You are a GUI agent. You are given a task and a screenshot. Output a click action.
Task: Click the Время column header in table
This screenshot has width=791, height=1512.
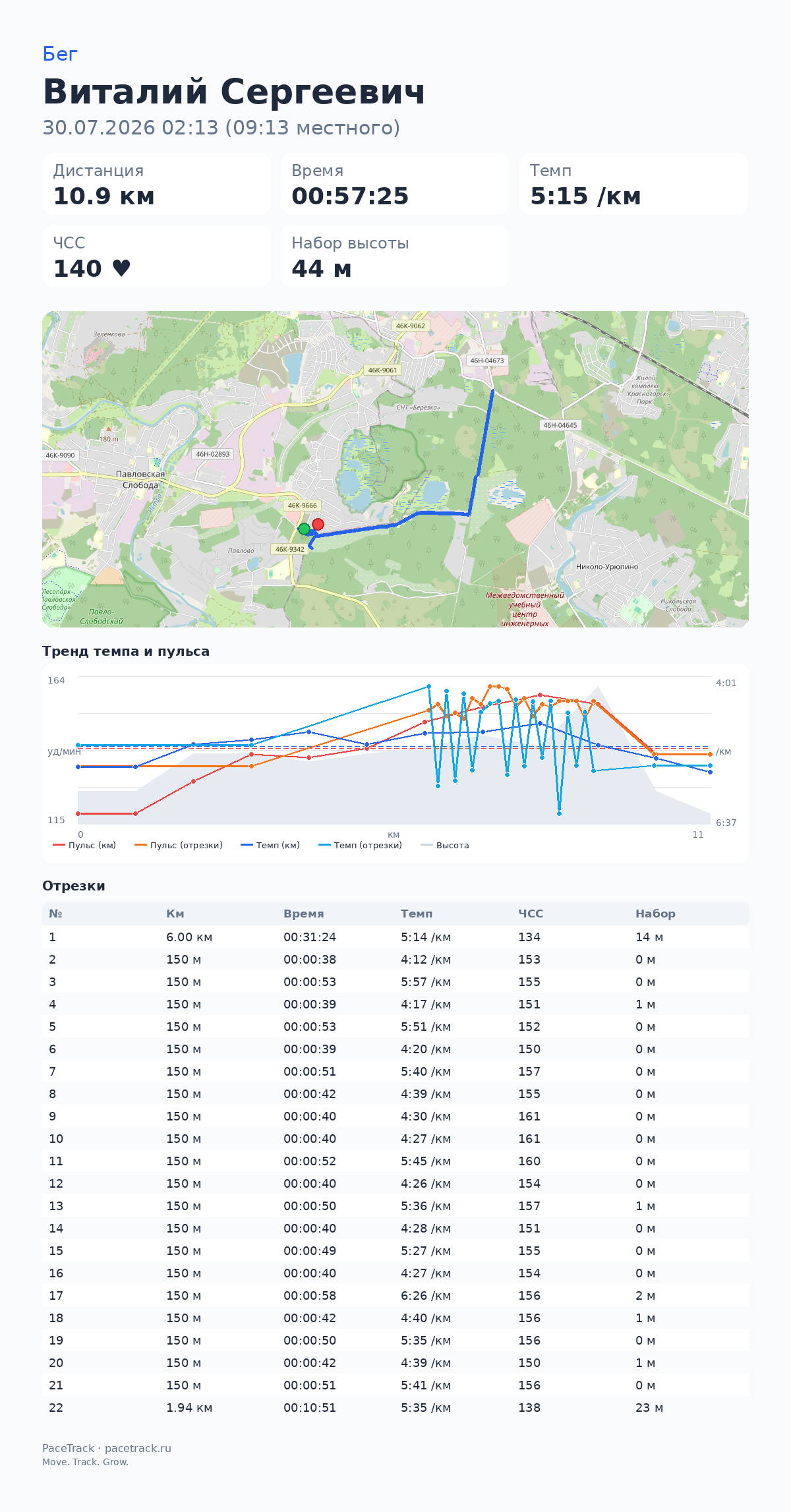pyautogui.click(x=304, y=914)
